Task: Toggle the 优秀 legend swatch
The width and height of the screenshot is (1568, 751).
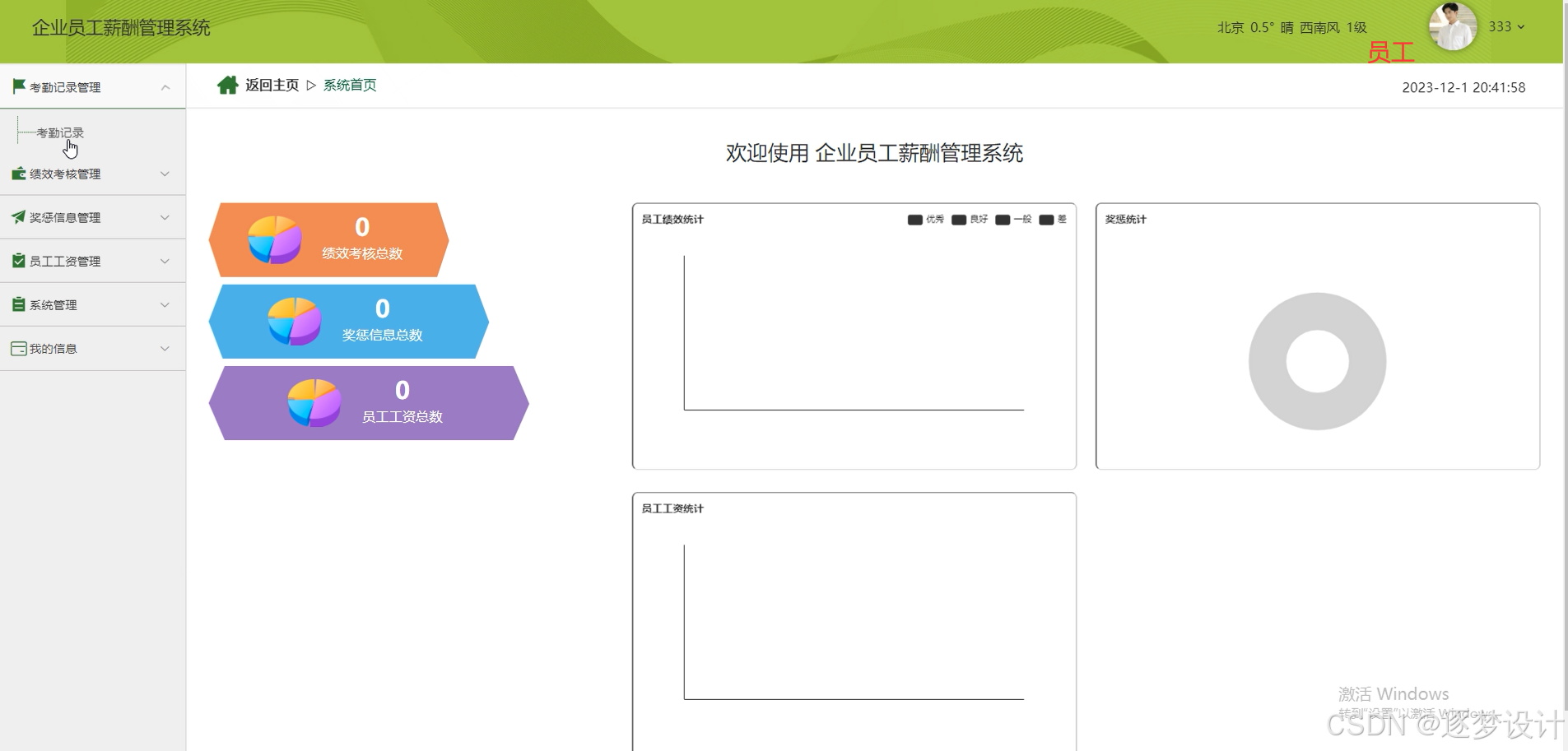Action: pos(914,220)
